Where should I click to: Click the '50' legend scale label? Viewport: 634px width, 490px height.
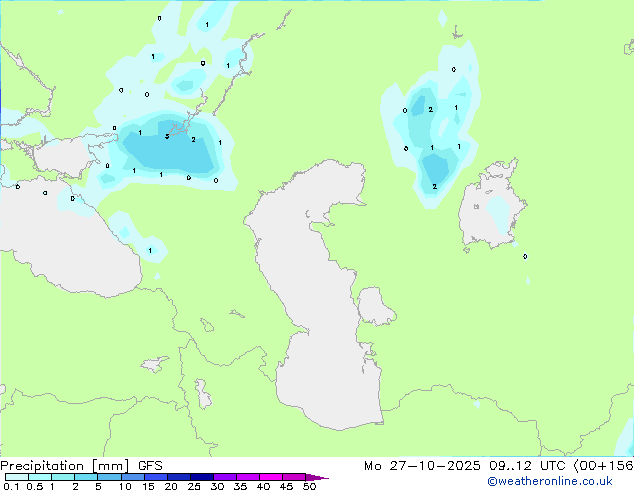(x=309, y=486)
